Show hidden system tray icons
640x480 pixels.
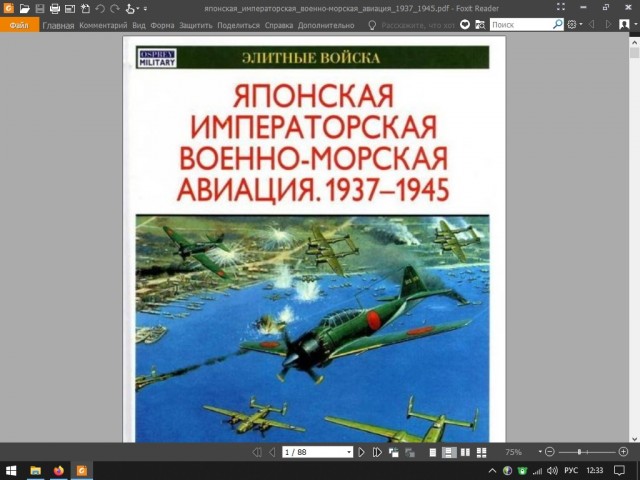pos(492,471)
